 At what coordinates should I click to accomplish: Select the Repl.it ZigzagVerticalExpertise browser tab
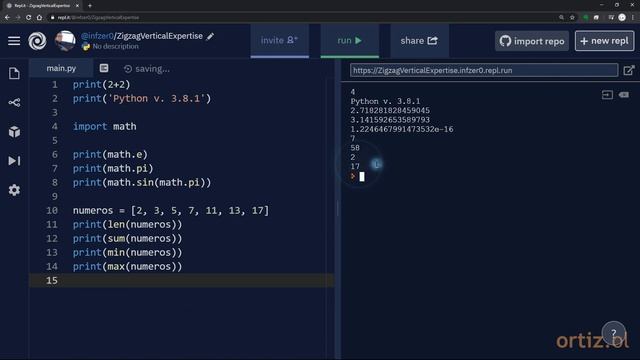[x=42, y=6]
